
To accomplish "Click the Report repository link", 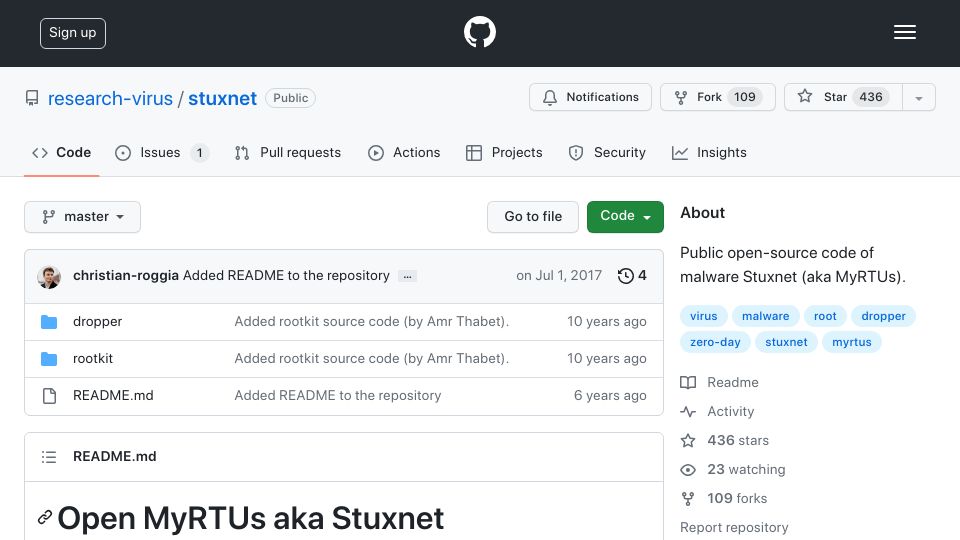I will (734, 527).
